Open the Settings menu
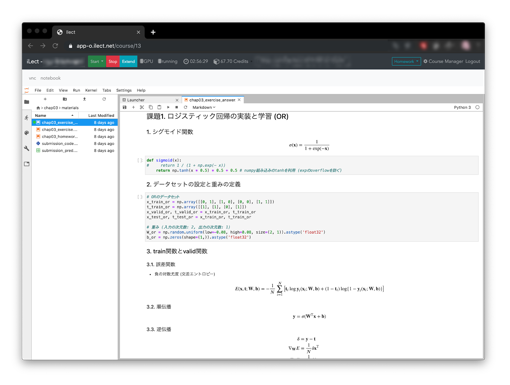Viewport: 510px width, 385px height. 124,90
